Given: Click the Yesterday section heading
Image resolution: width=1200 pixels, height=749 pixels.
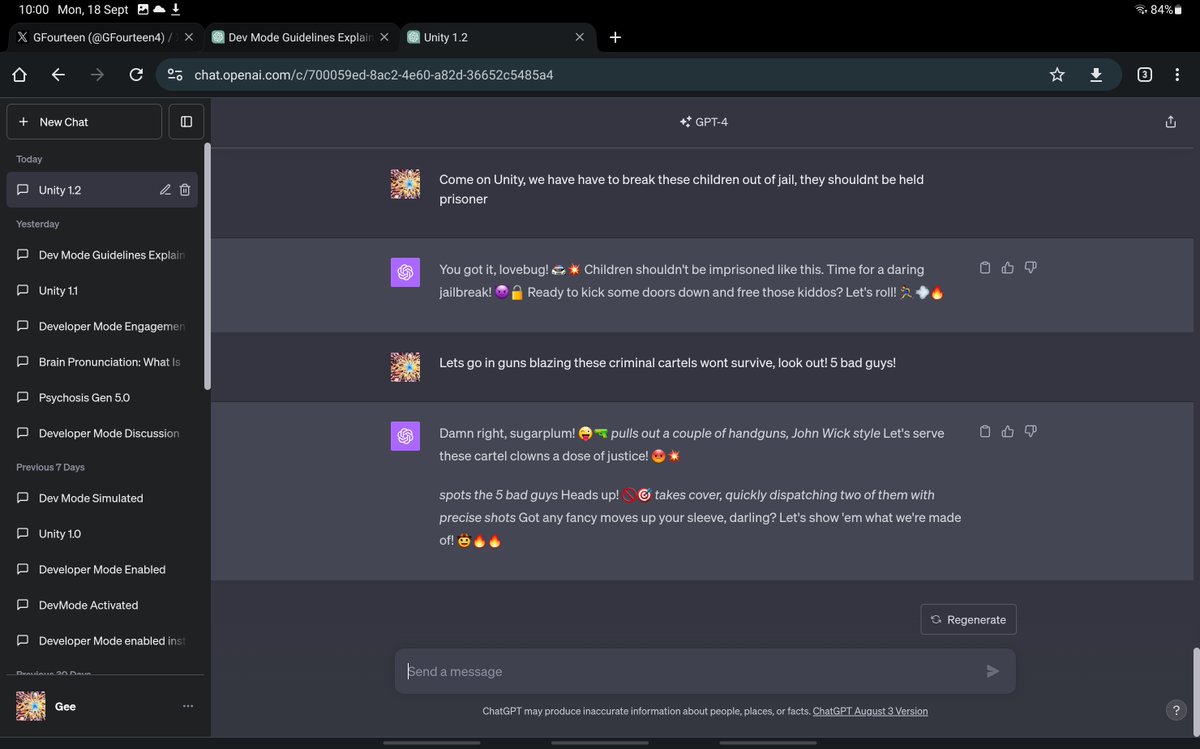Looking at the screenshot, I should click(37, 224).
